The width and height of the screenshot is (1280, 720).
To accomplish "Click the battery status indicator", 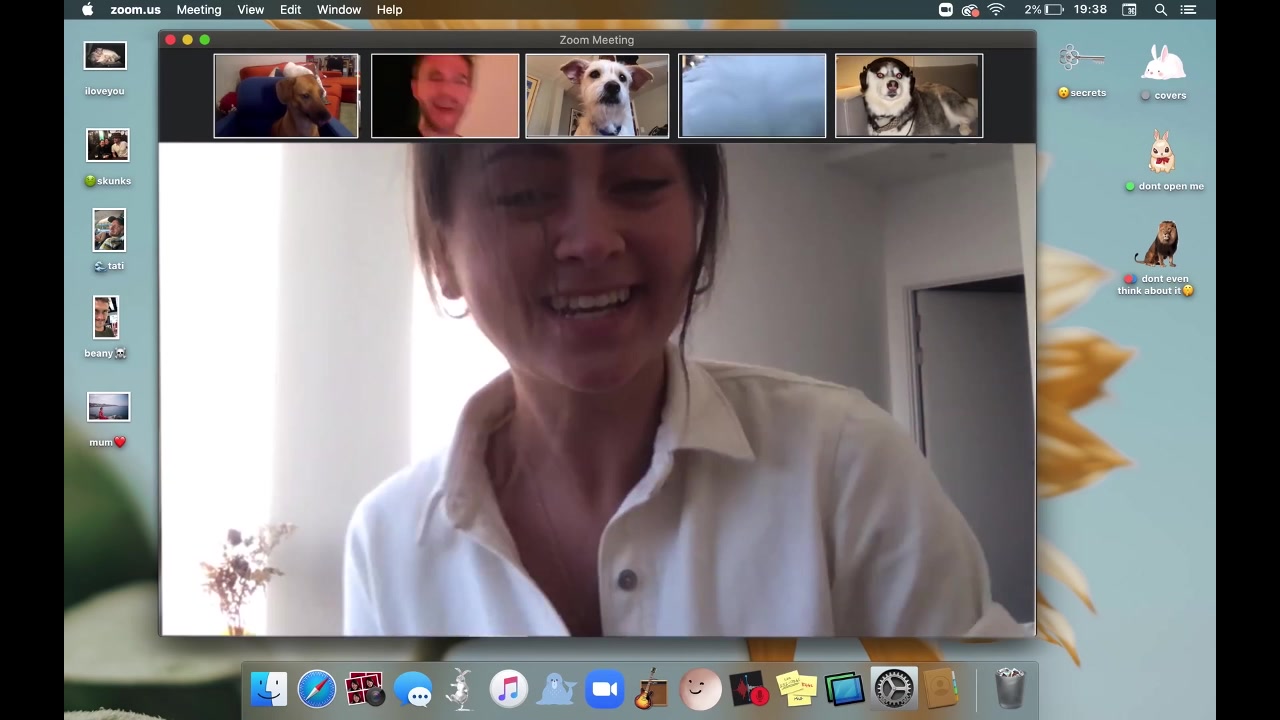I will pyautogui.click(x=1043, y=10).
